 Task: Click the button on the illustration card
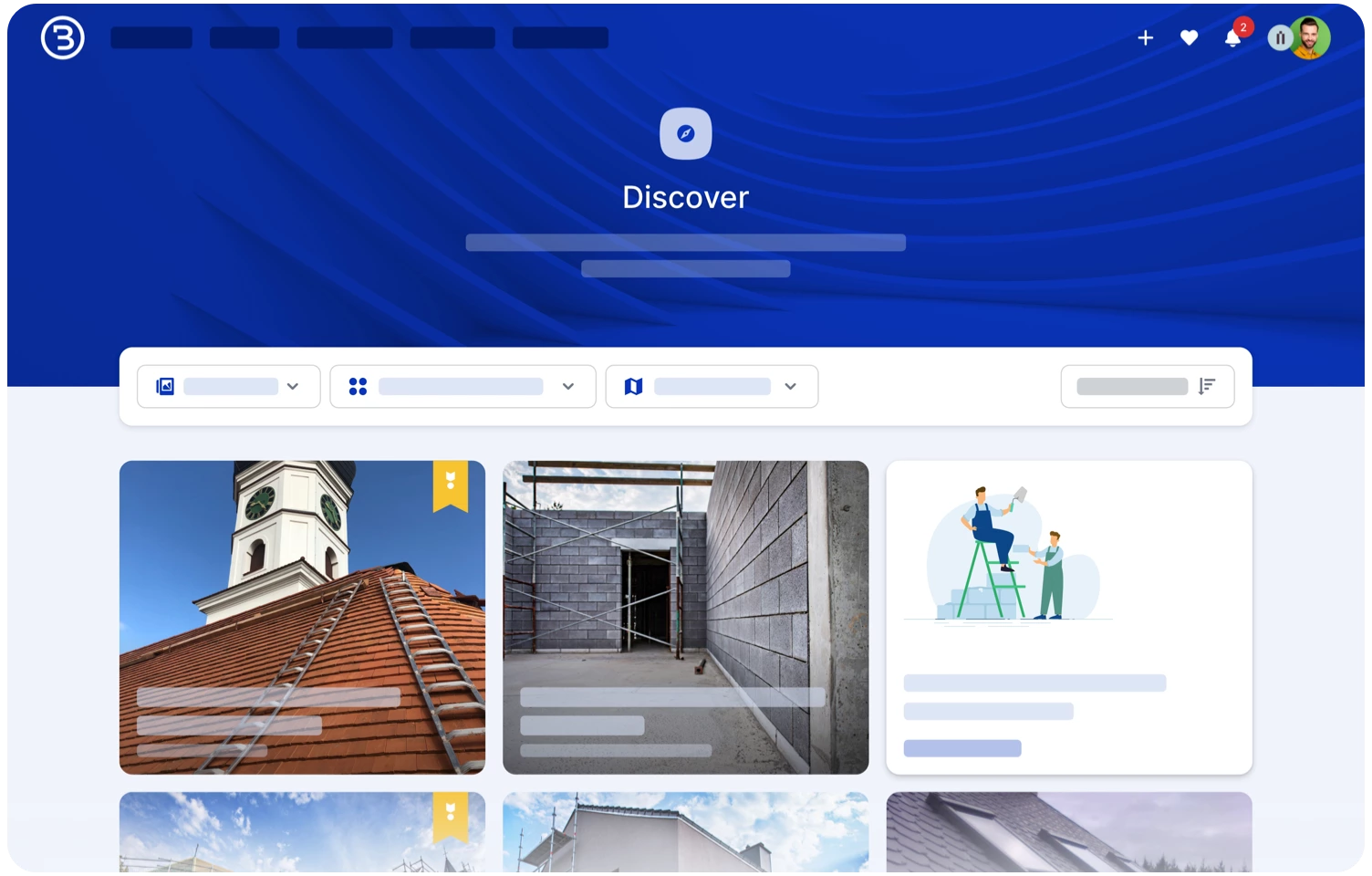click(x=962, y=748)
